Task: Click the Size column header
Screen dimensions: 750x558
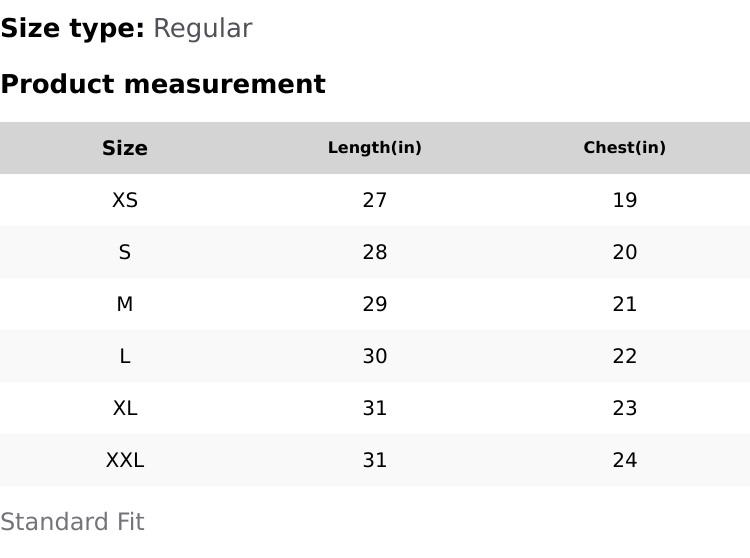Action: coord(125,148)
